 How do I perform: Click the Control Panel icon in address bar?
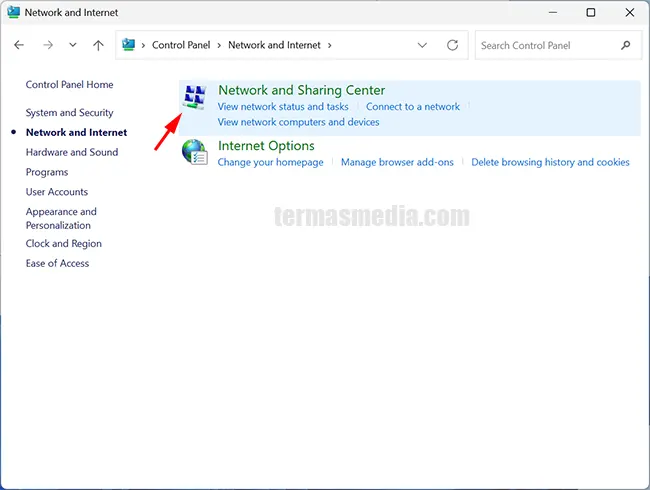129,44
